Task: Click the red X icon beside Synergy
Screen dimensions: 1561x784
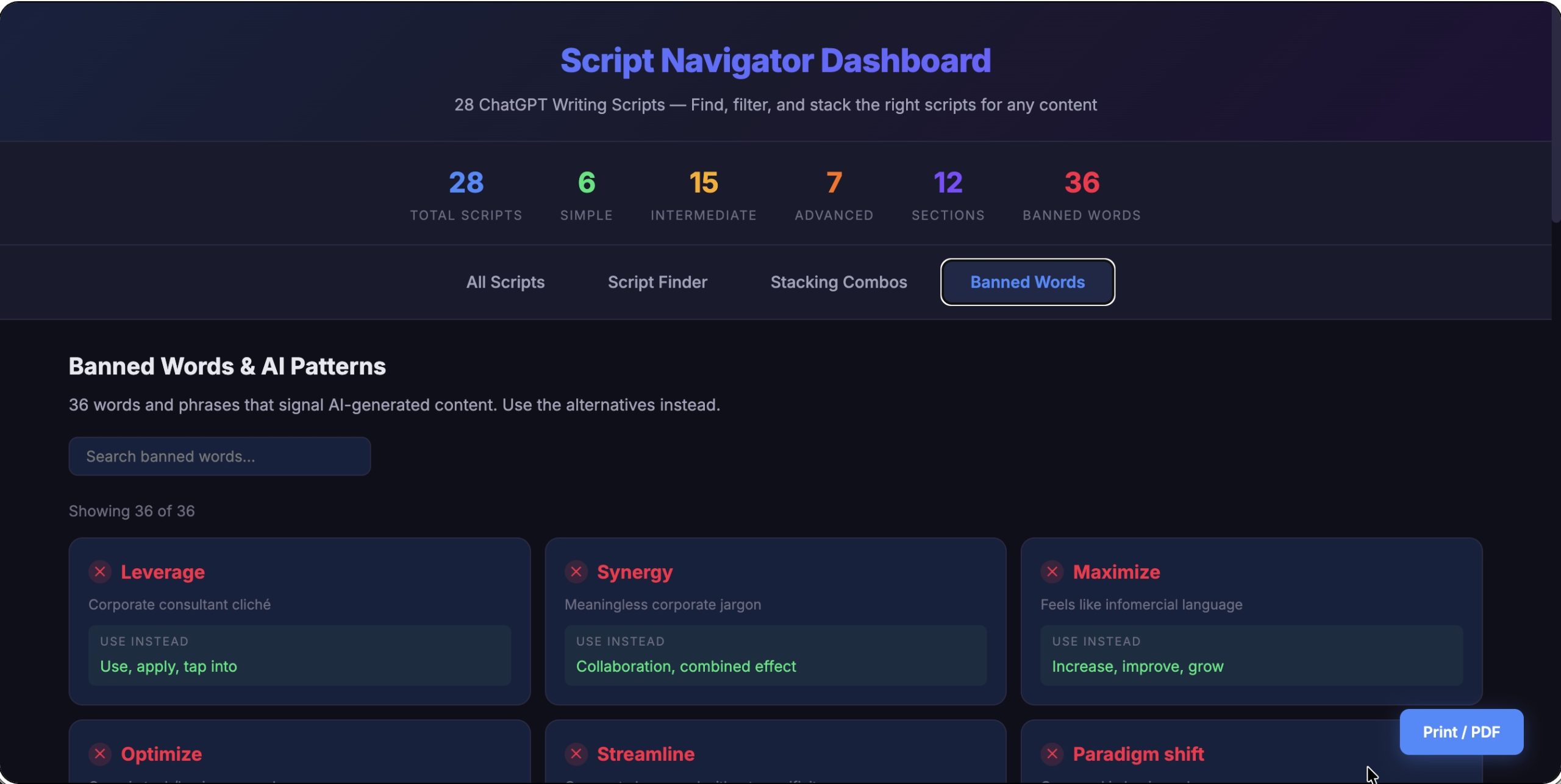Action: click(576, 572)
